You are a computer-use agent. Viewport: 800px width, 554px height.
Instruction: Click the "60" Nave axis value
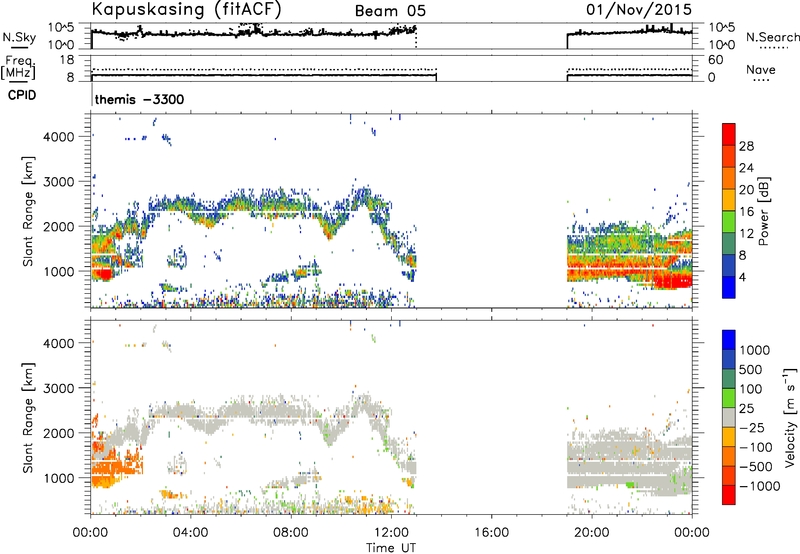715,60
